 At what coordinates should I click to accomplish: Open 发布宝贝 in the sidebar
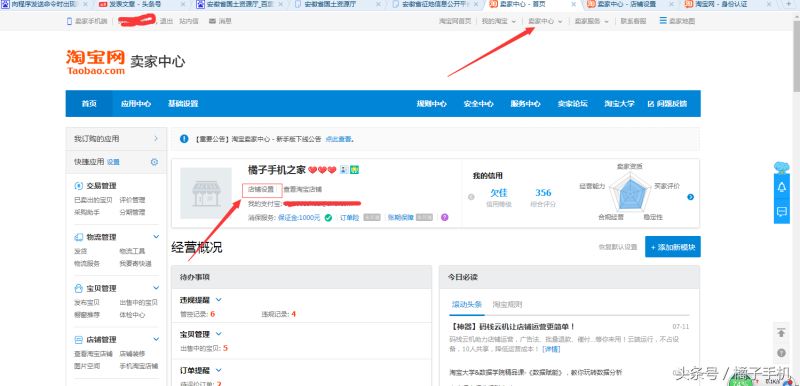(87, 302)
